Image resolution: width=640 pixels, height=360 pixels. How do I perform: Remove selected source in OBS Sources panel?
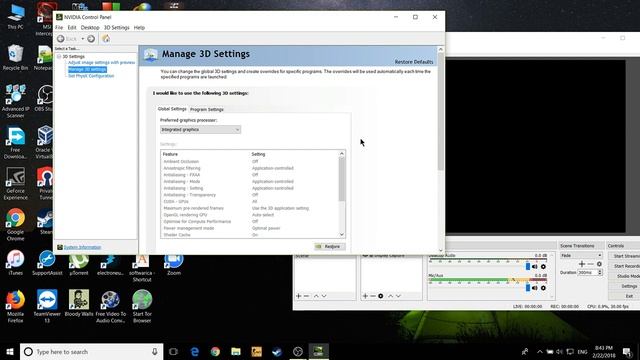(x=373, y=296)
